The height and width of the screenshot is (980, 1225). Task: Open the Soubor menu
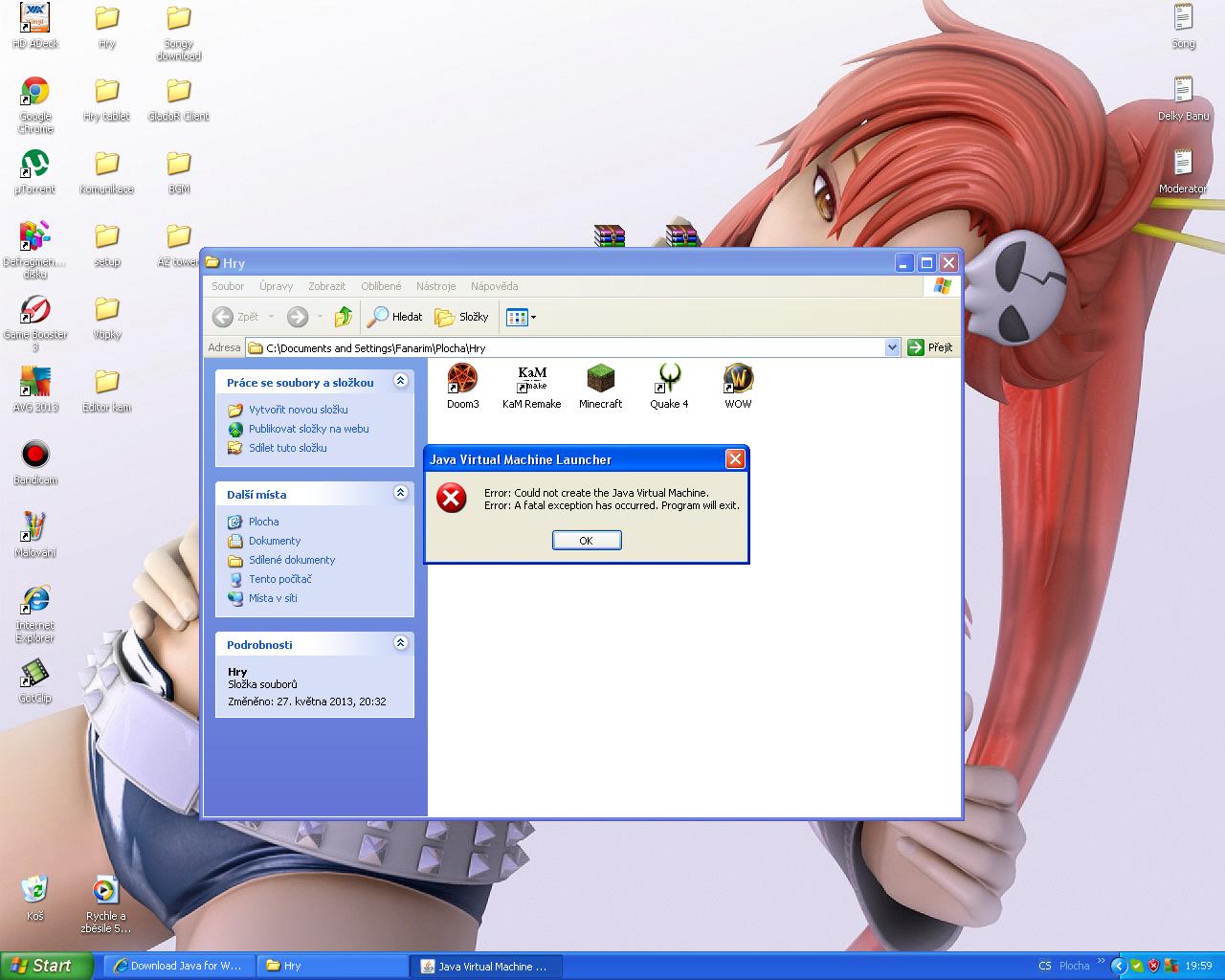228,286
